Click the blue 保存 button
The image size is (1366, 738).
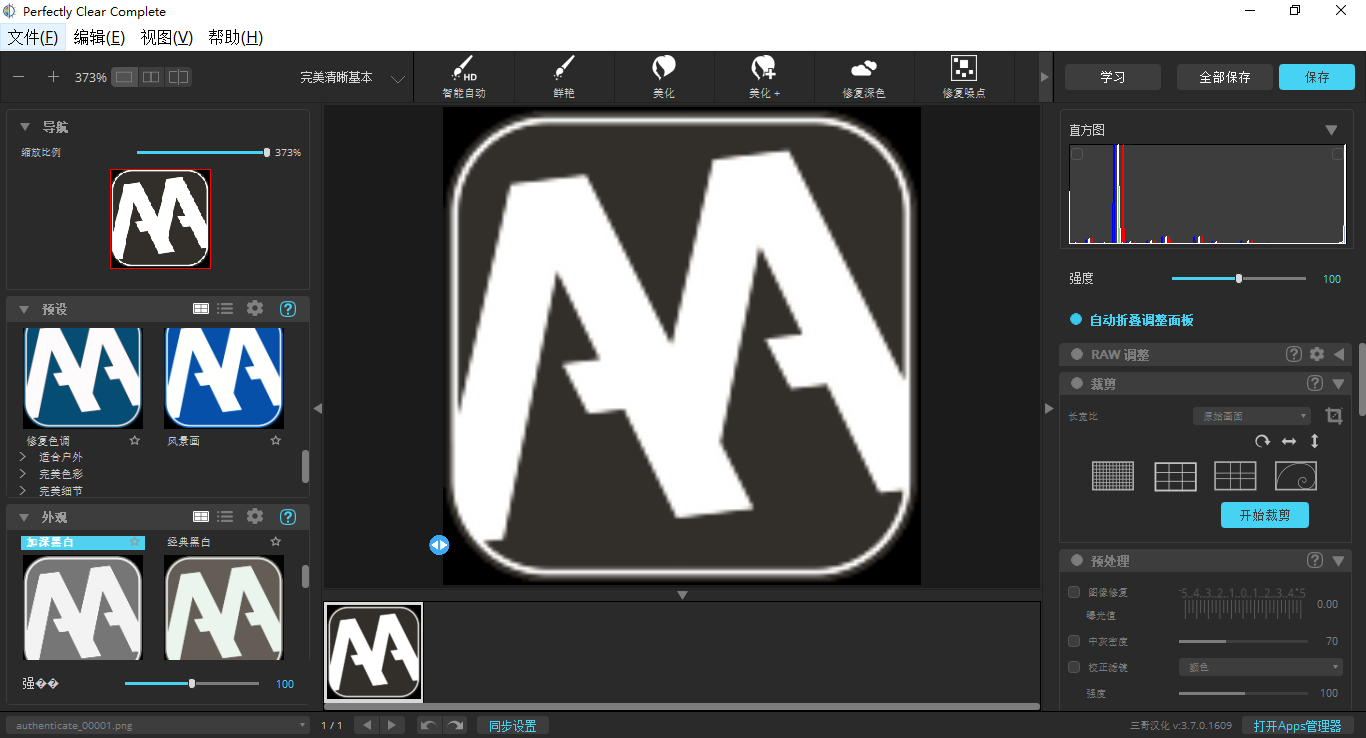pos(1317,77)
